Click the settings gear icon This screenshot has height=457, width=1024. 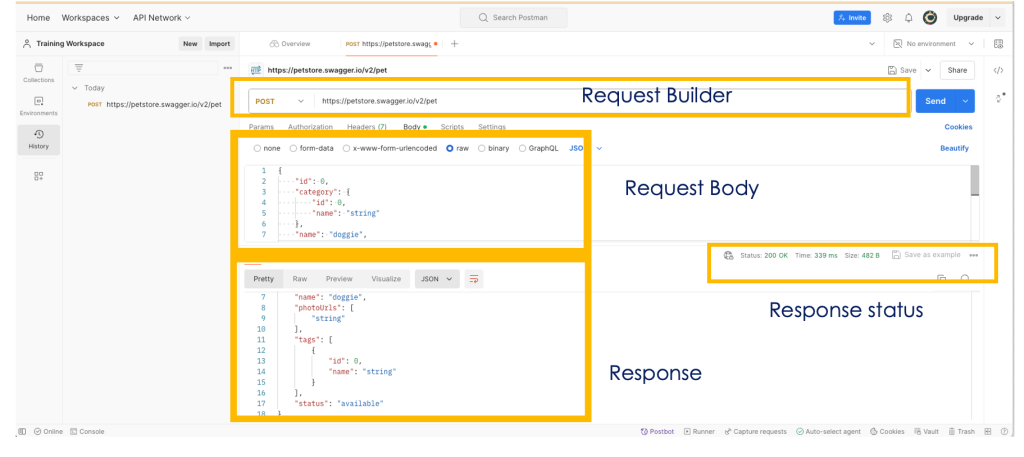tap(886, 17)
